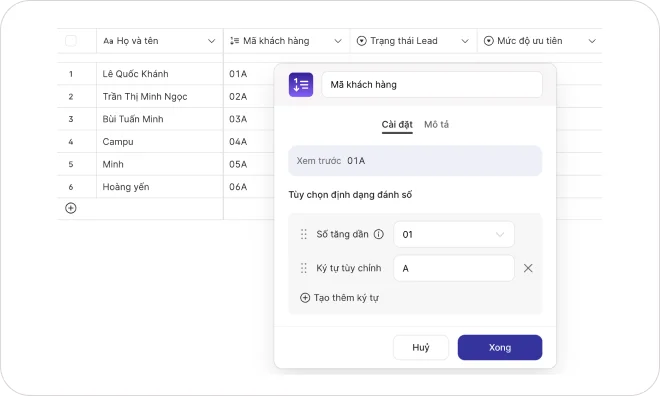Image resolution: width=660 pixels, height=396 pixels.
Task: Open the Số tăng dần format dropdown
Action: pyautogui.click(x=454, y=234)
